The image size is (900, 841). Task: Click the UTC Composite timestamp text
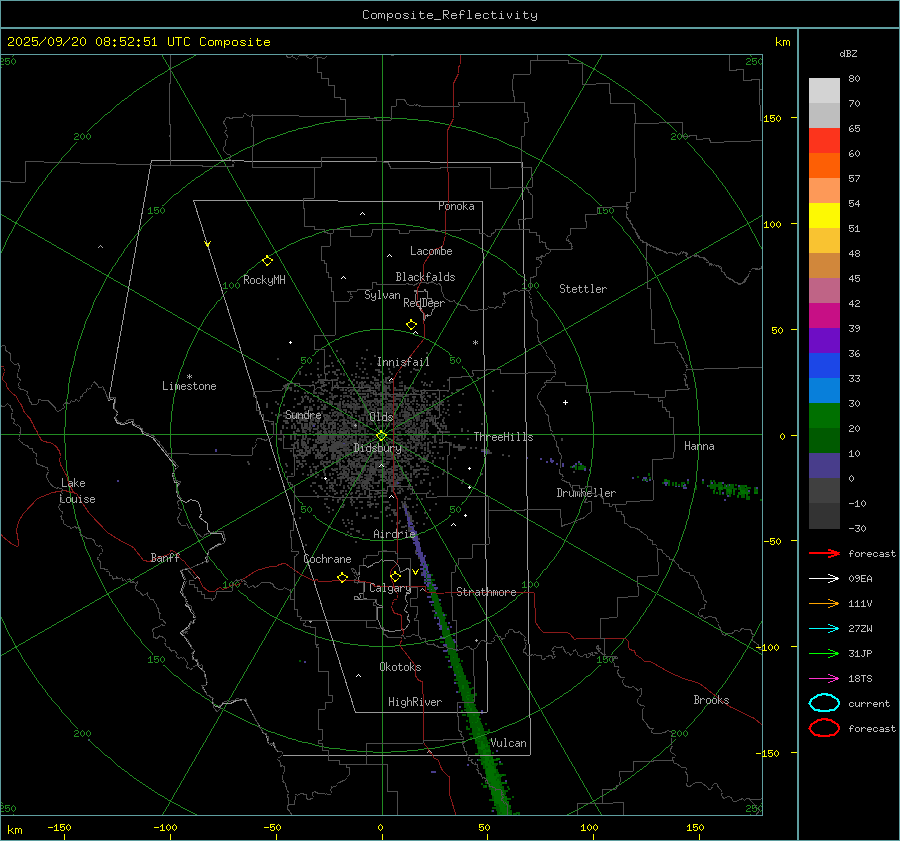tap(138, 42)
